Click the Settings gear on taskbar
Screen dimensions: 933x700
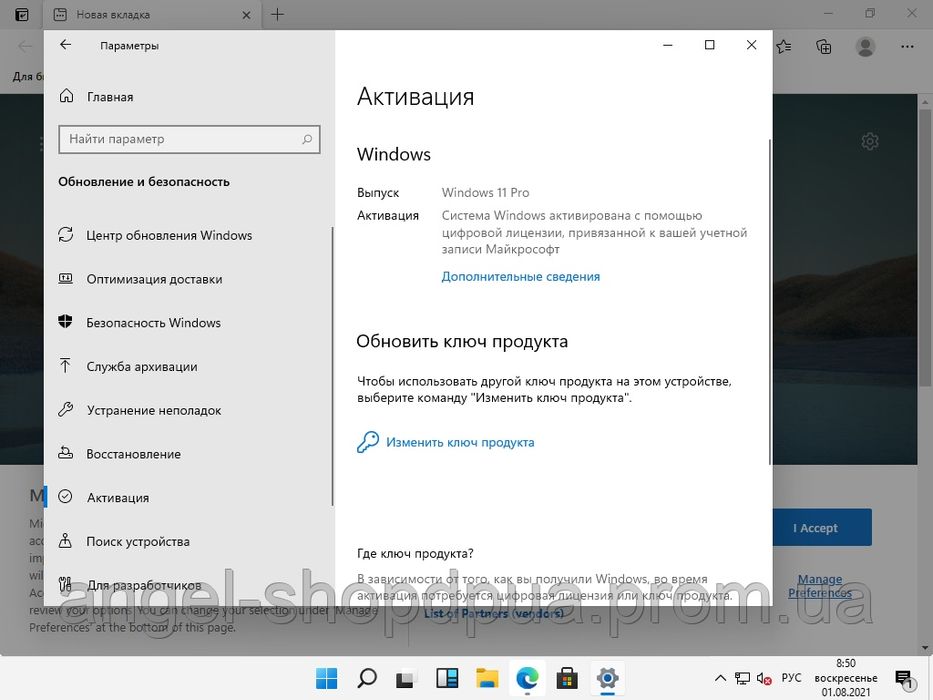click(607, 678)
